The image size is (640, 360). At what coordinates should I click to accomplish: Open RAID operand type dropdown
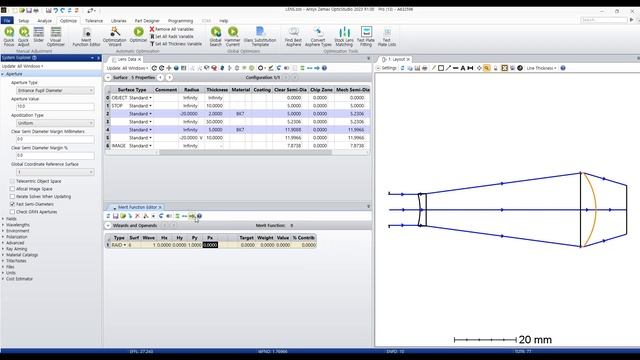pos(125,245)
